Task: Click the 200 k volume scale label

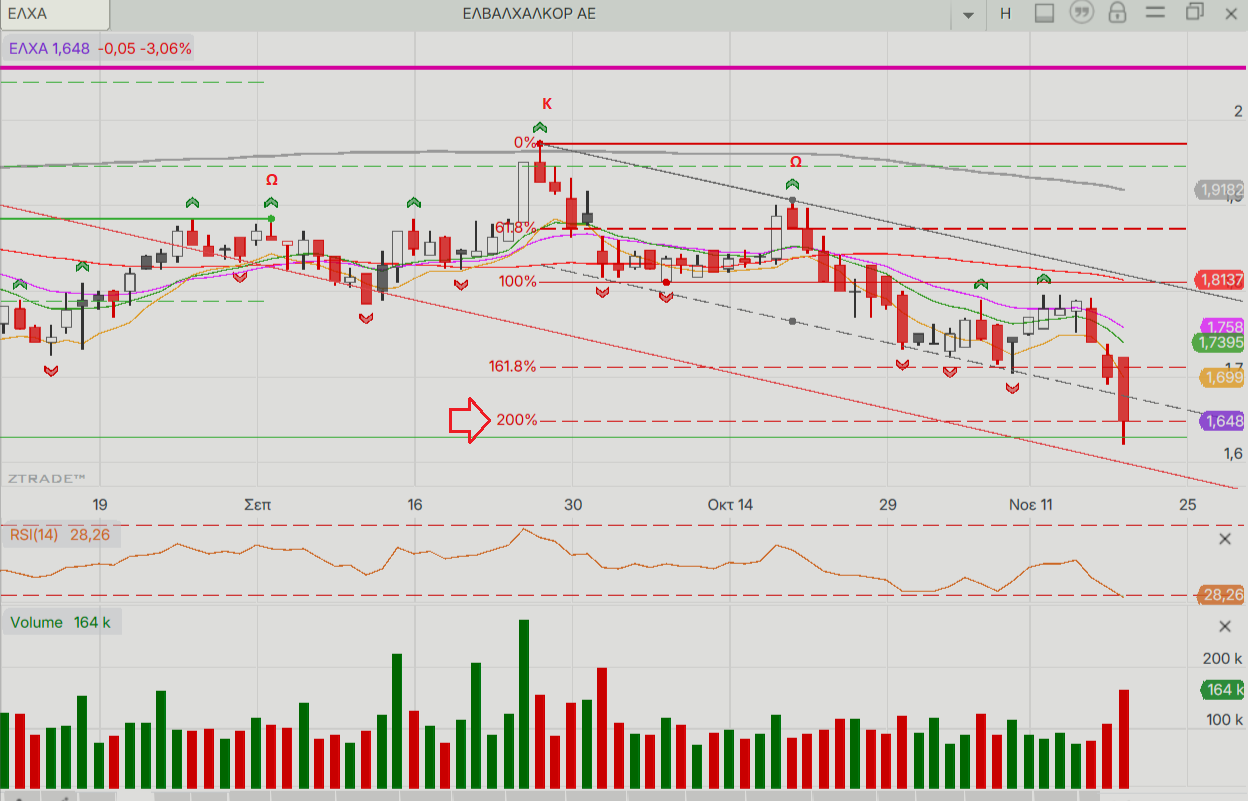Action: [1222, 659]
